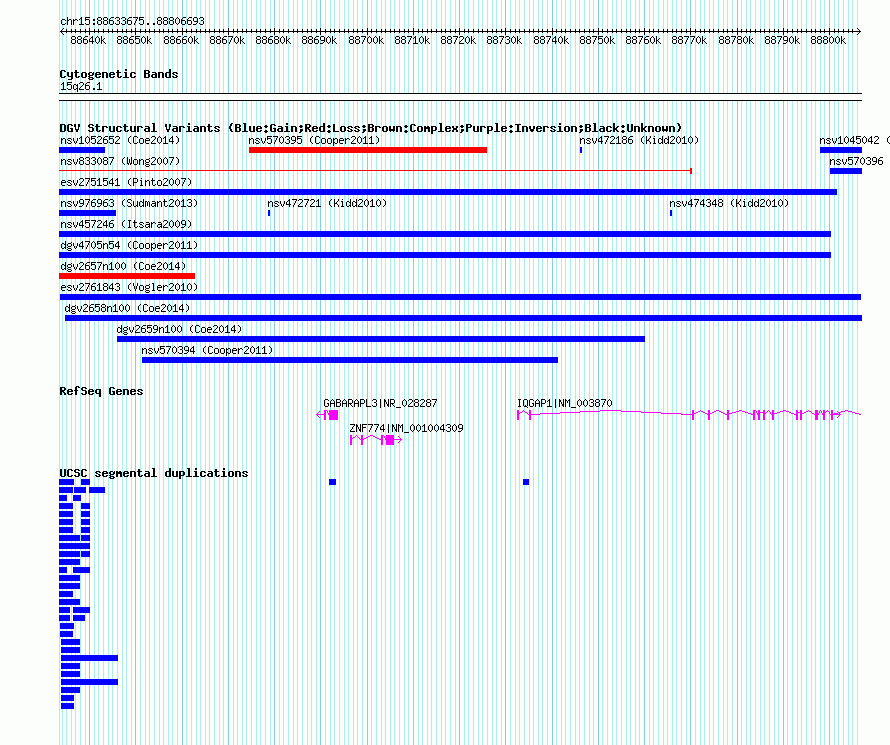Select the nsv976963 (Sudmant2013) label

(129, 203)
